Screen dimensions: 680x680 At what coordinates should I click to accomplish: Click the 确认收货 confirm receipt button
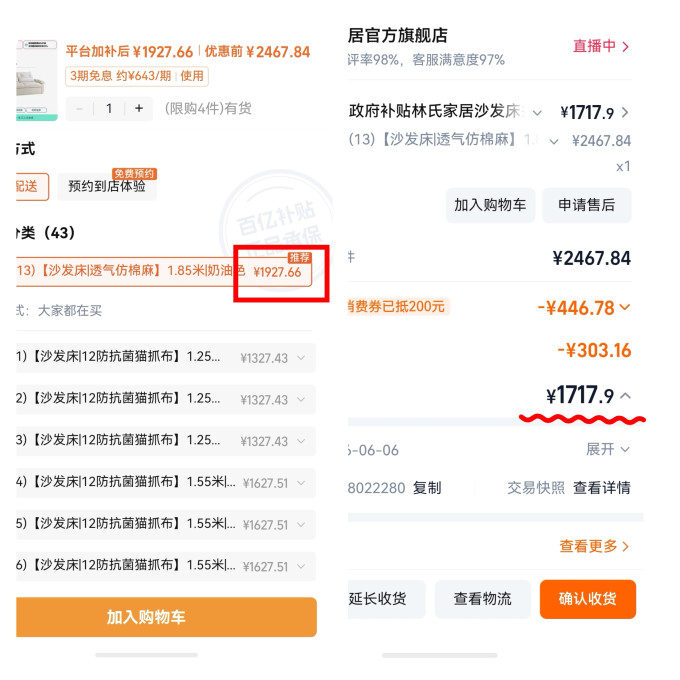(588, 599)
